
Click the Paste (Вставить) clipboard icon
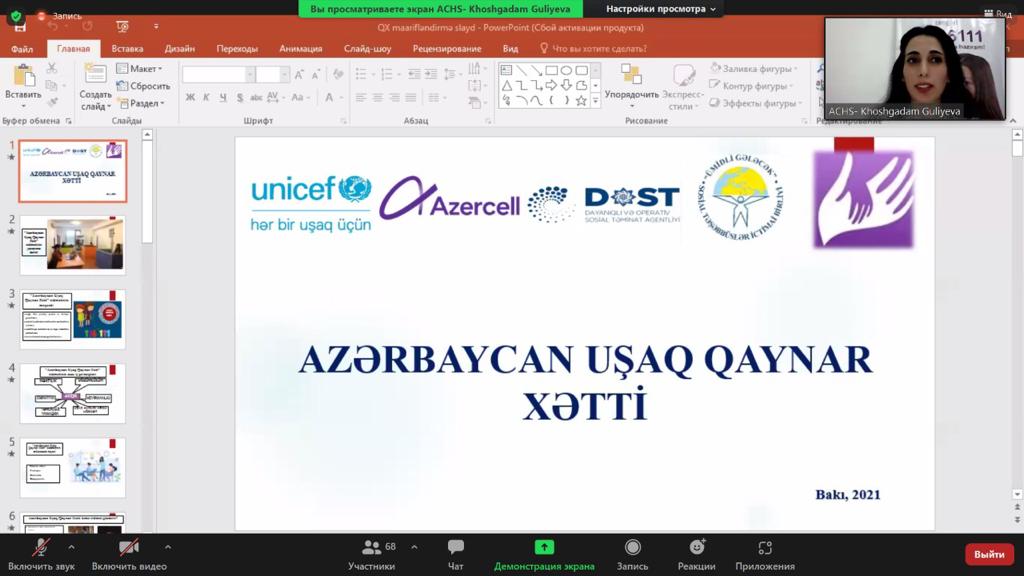[24, 76]
